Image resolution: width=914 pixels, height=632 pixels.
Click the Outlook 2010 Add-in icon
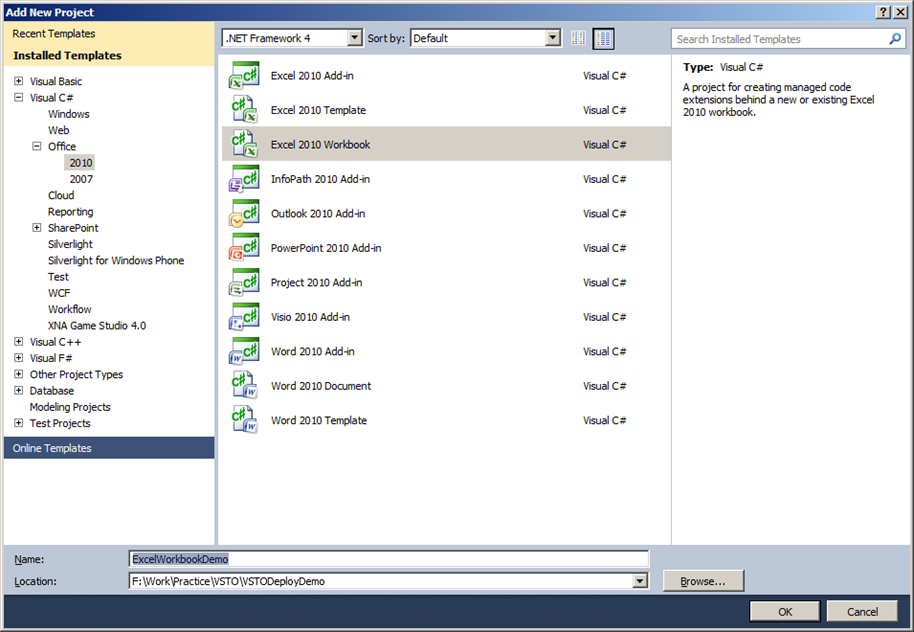pyautogui.click(x=244, y=213)
